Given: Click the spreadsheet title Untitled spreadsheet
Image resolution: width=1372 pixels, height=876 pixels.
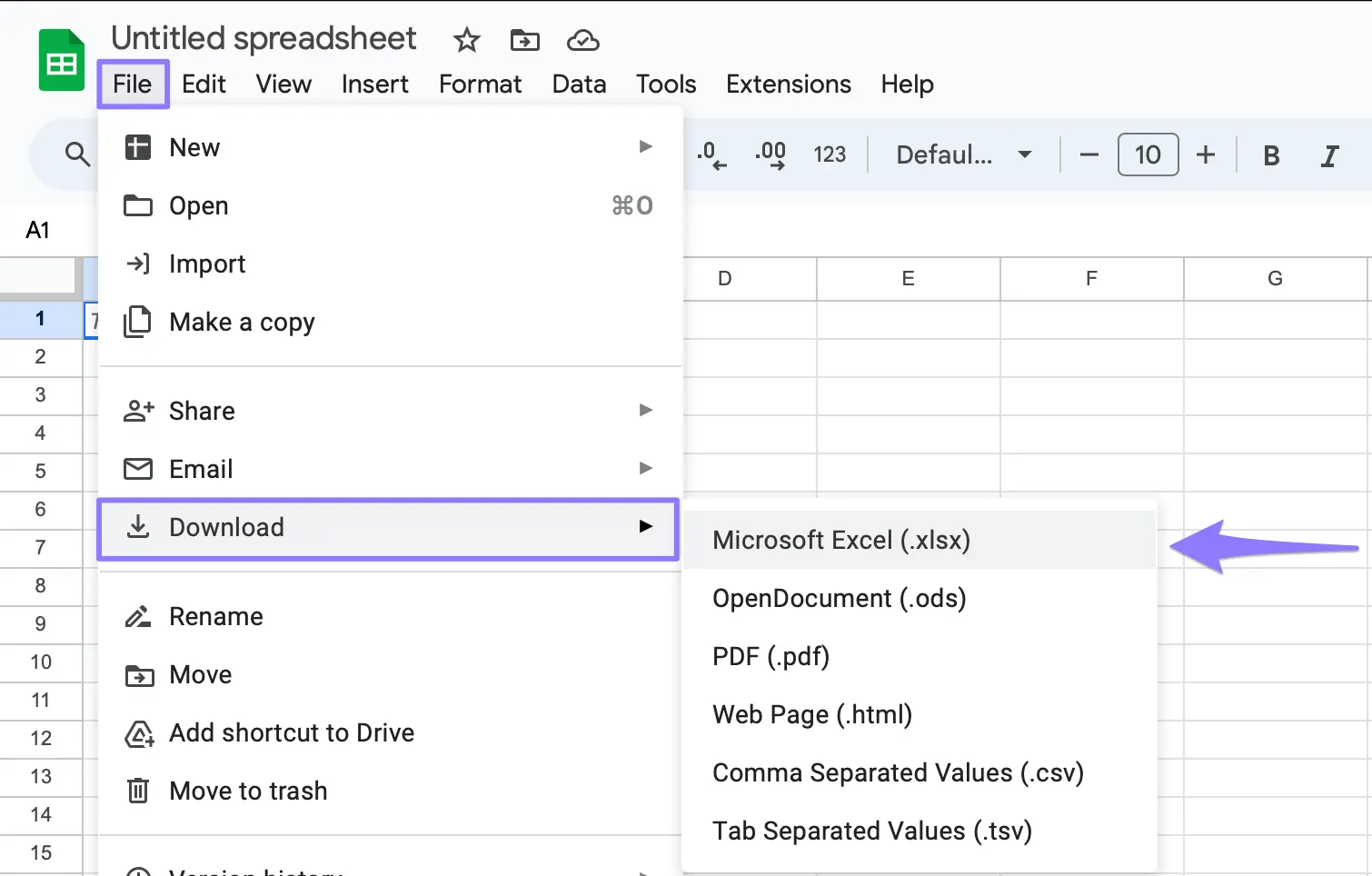Looking at the screenshot, I should tap(263, 38).
